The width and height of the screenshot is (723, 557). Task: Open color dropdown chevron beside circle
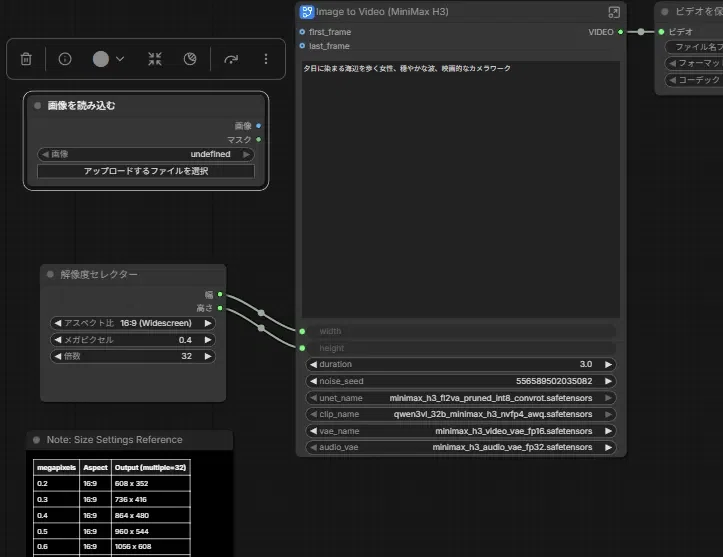120,59
